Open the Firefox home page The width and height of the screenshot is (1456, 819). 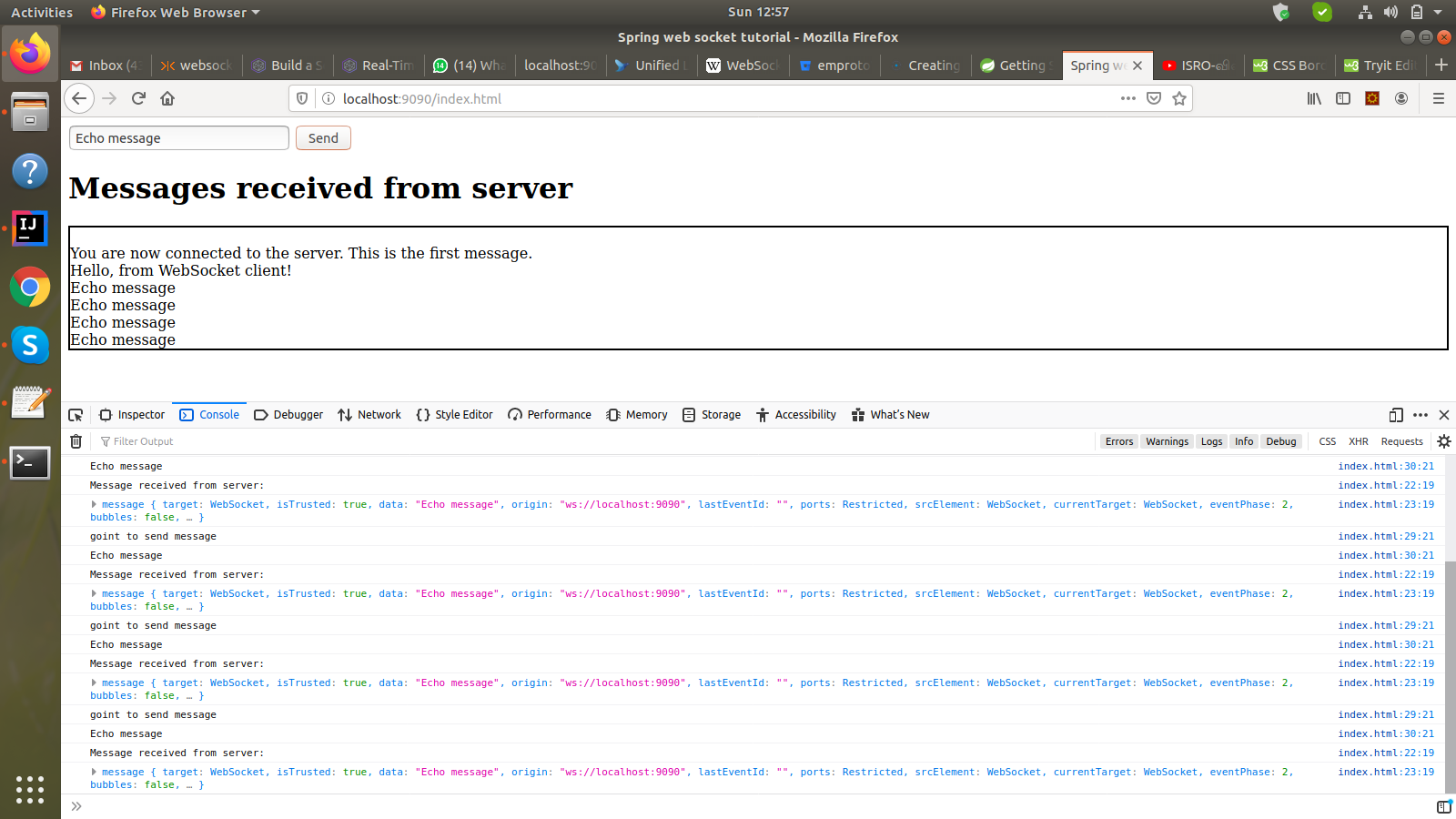[167, 98]
